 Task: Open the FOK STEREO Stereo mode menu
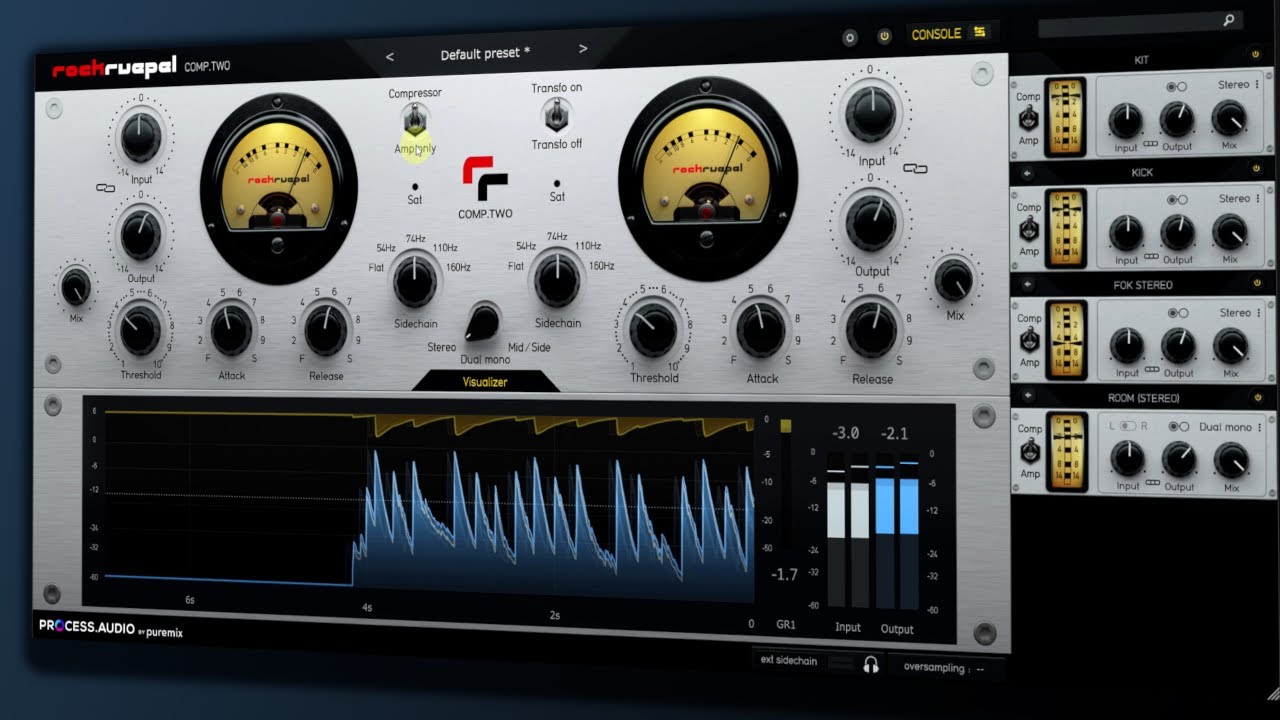(x=1238, y=313)
